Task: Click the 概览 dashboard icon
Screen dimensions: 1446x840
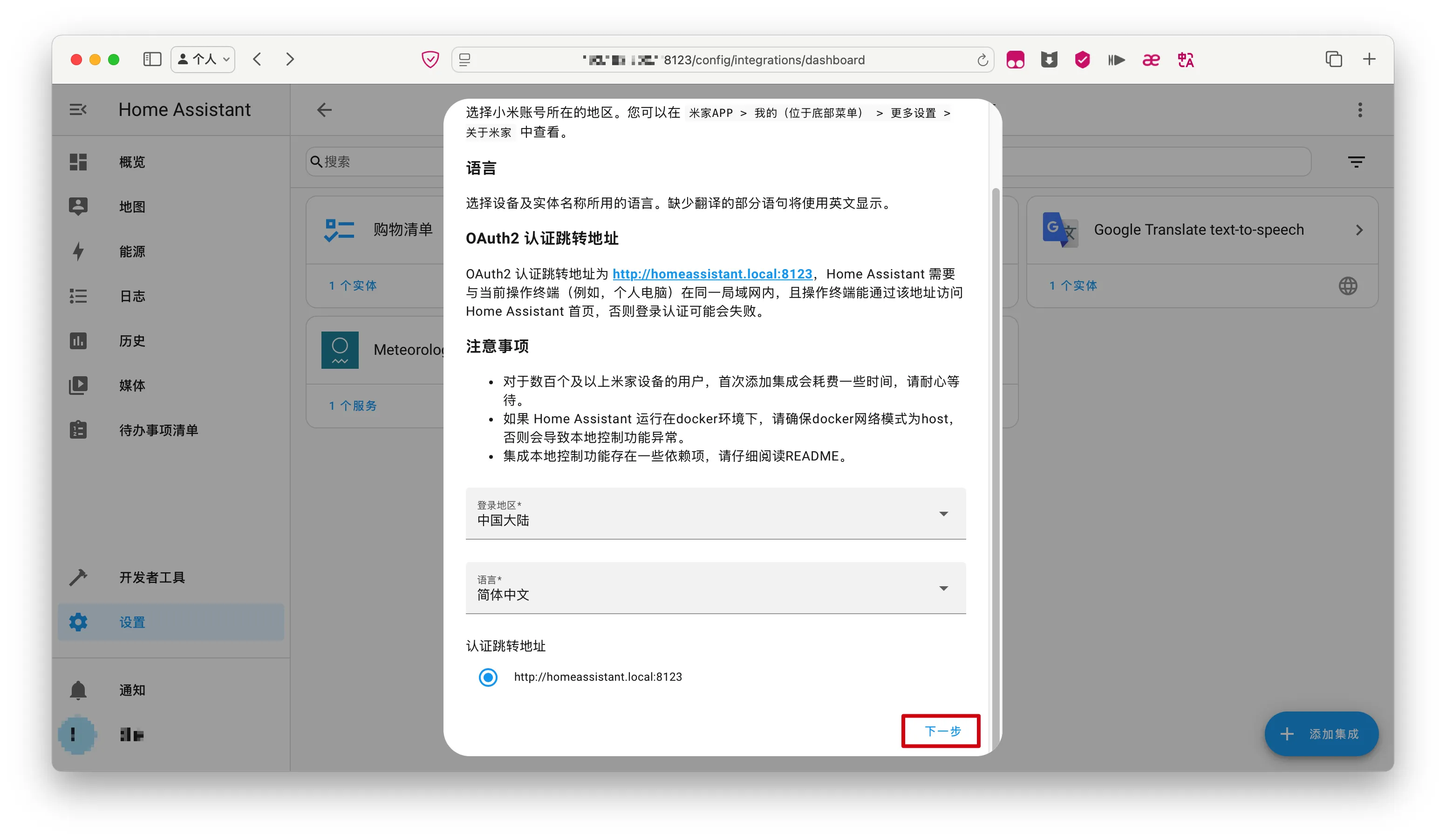Action: tap(78, 162)
